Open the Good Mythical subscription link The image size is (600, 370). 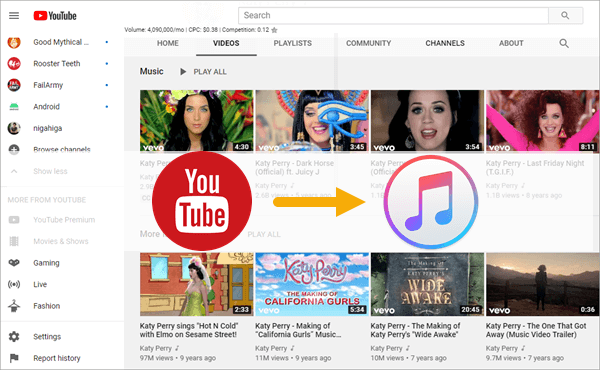point(61,42)
